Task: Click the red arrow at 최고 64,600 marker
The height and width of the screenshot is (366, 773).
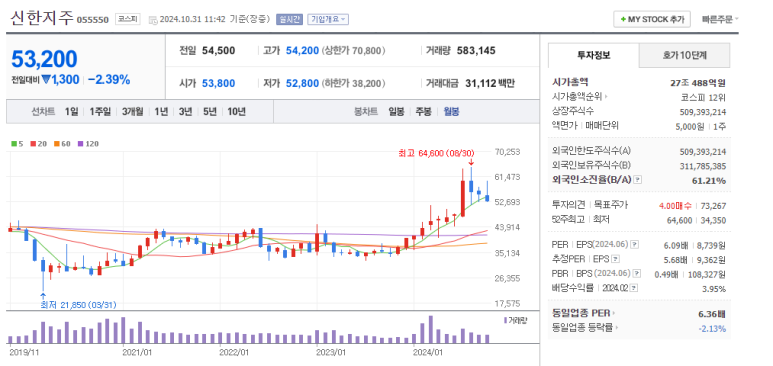Action: pyautogui.click(x=471, y=162)
